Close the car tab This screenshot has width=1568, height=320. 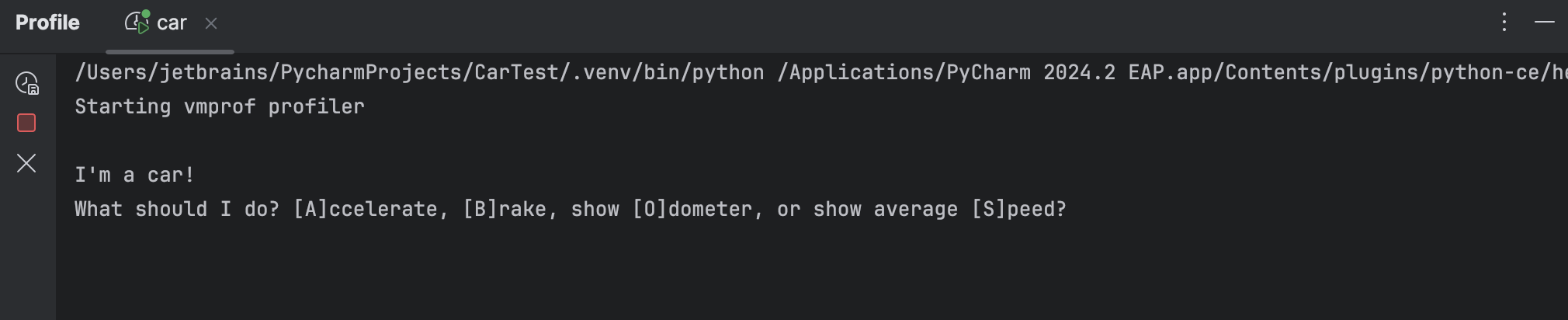[211, 23]
